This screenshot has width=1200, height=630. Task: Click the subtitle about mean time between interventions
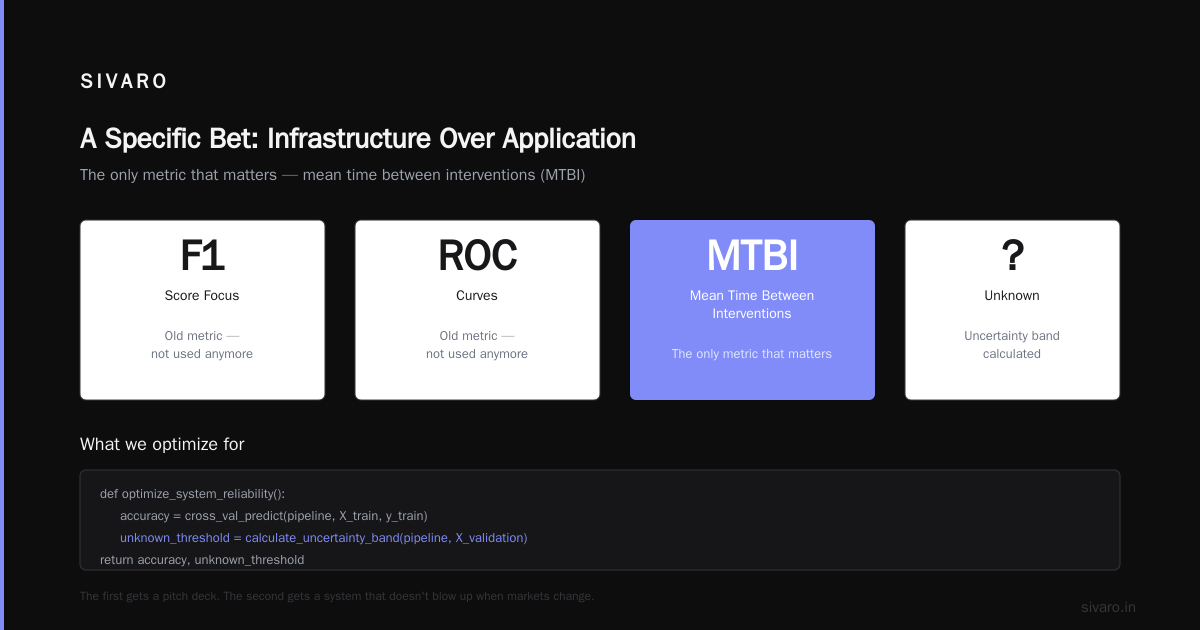332,175
